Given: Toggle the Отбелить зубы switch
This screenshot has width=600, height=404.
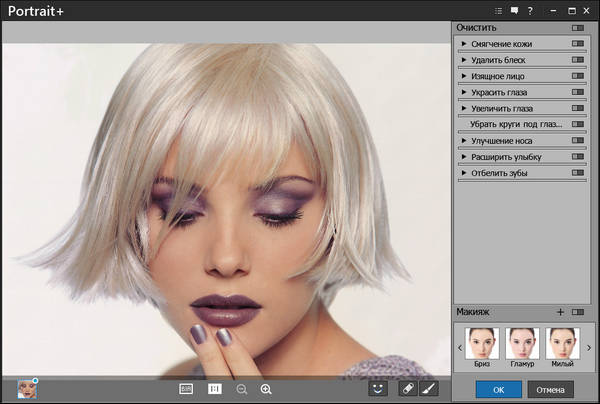Looking at the screenshot, I should coord(578,173).
